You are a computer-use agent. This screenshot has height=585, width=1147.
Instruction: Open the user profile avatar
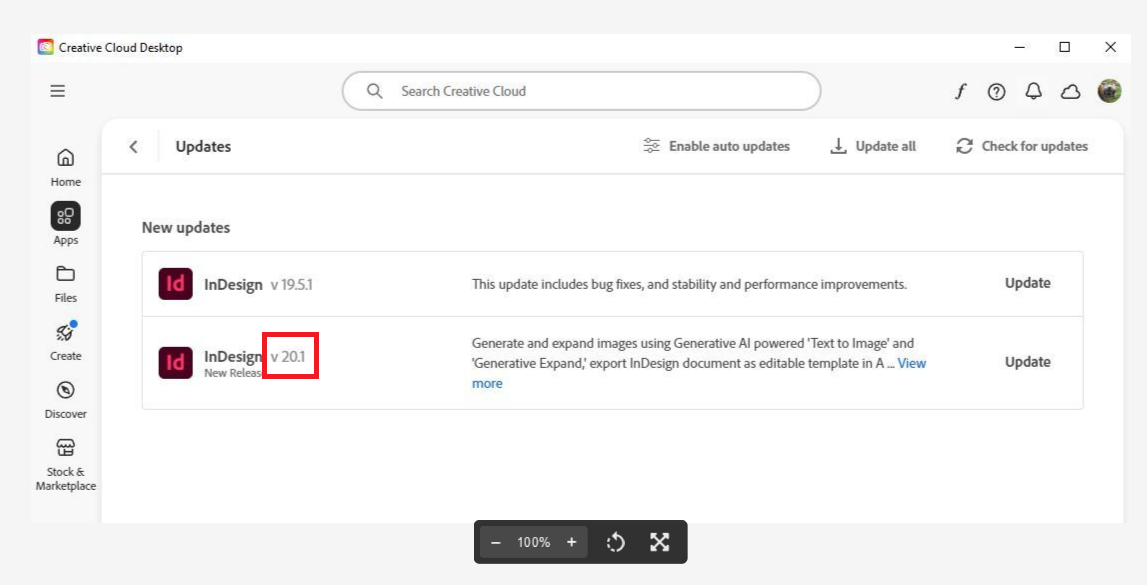pos(1109,91)
